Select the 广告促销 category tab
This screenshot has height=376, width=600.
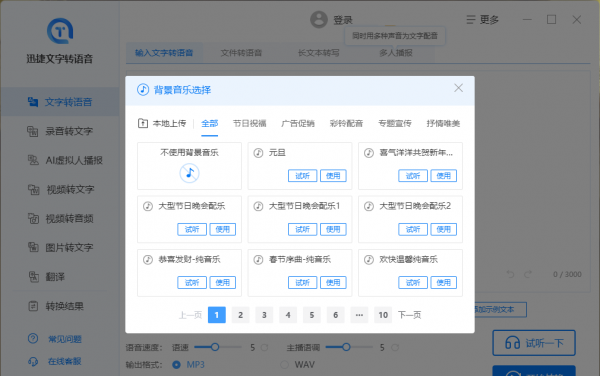tap(298, 123)
